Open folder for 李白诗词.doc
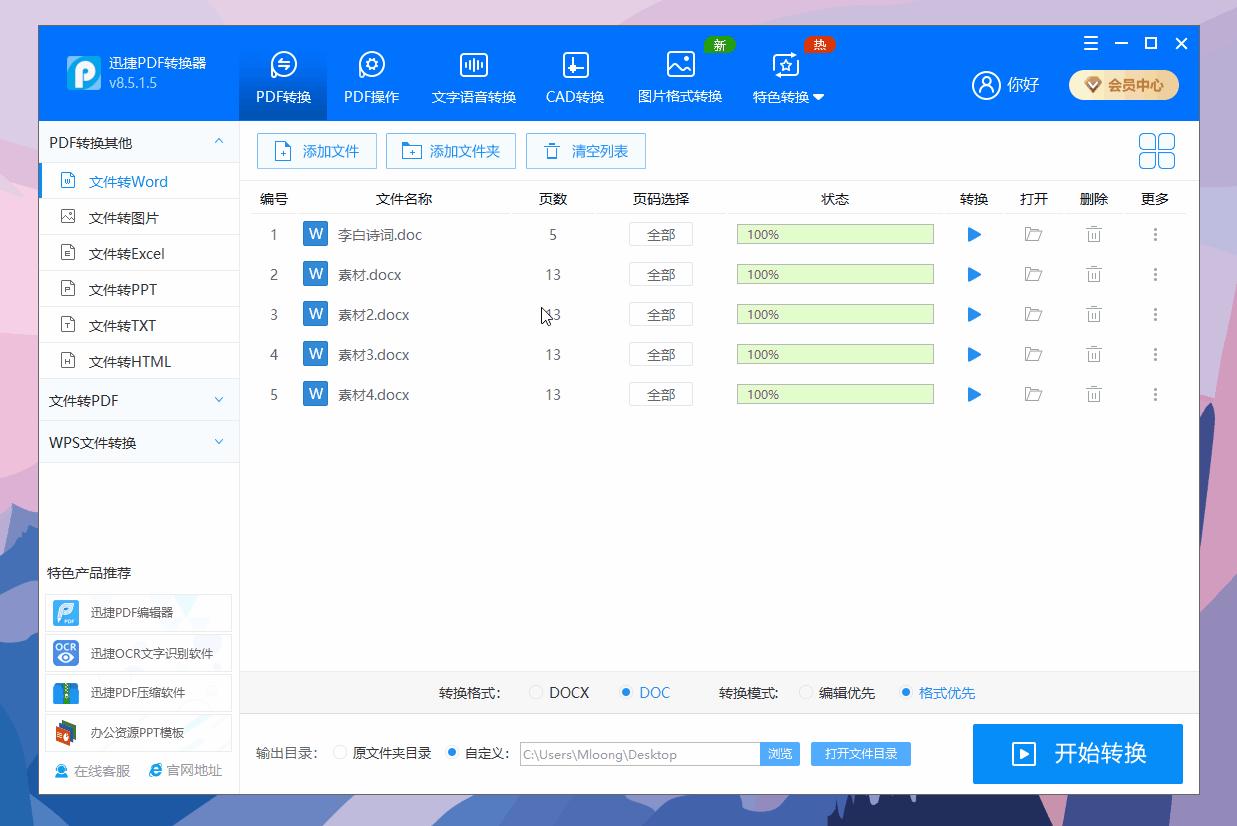 1033,234
